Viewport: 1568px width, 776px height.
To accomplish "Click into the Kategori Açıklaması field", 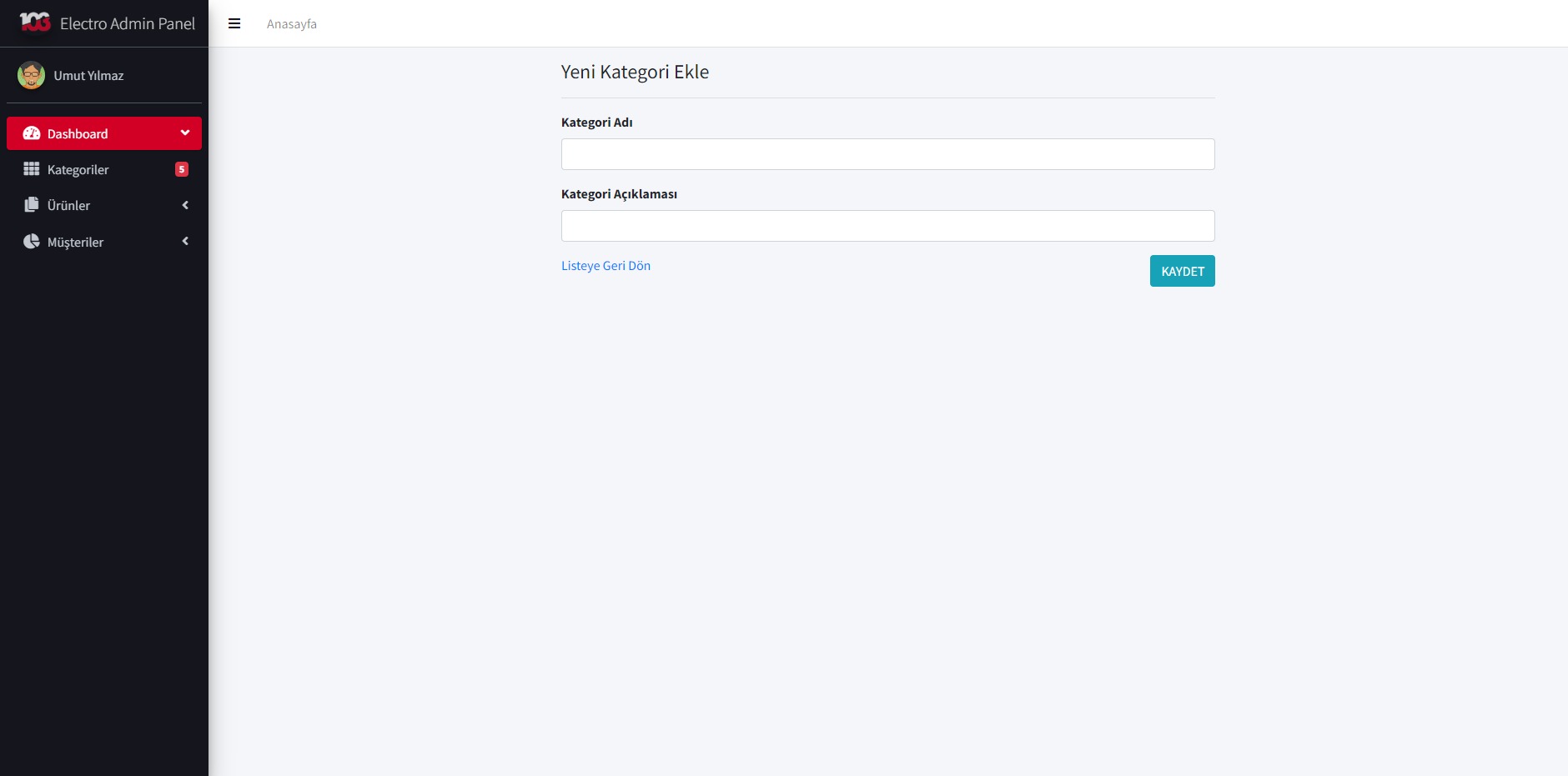I will [887, 226].
